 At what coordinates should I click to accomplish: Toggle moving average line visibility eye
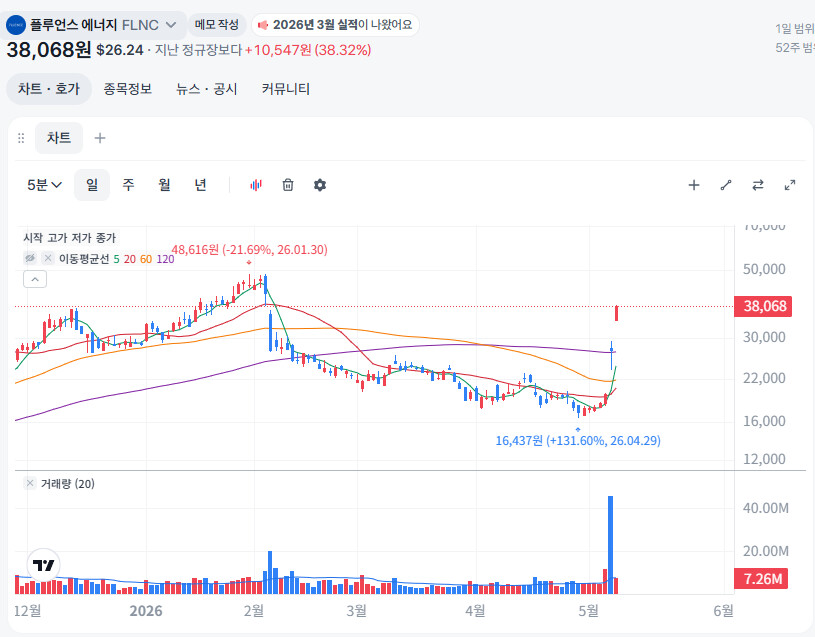[30, 258]
